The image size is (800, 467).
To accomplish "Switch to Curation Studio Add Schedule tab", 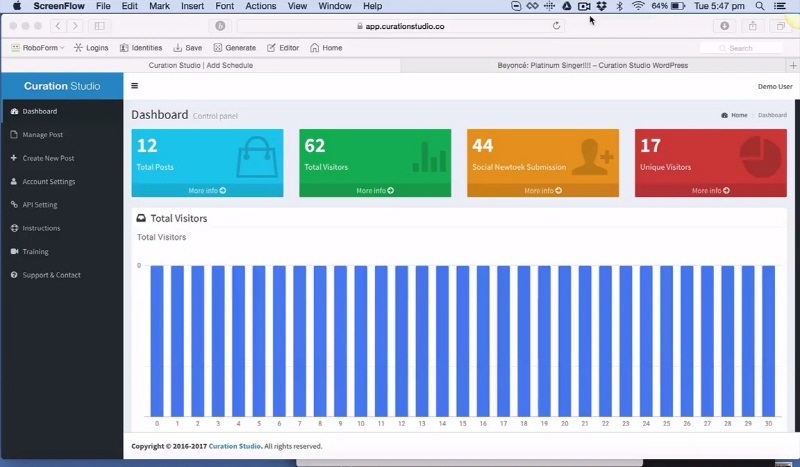I will pyautogui.click(x=201, y=65).
